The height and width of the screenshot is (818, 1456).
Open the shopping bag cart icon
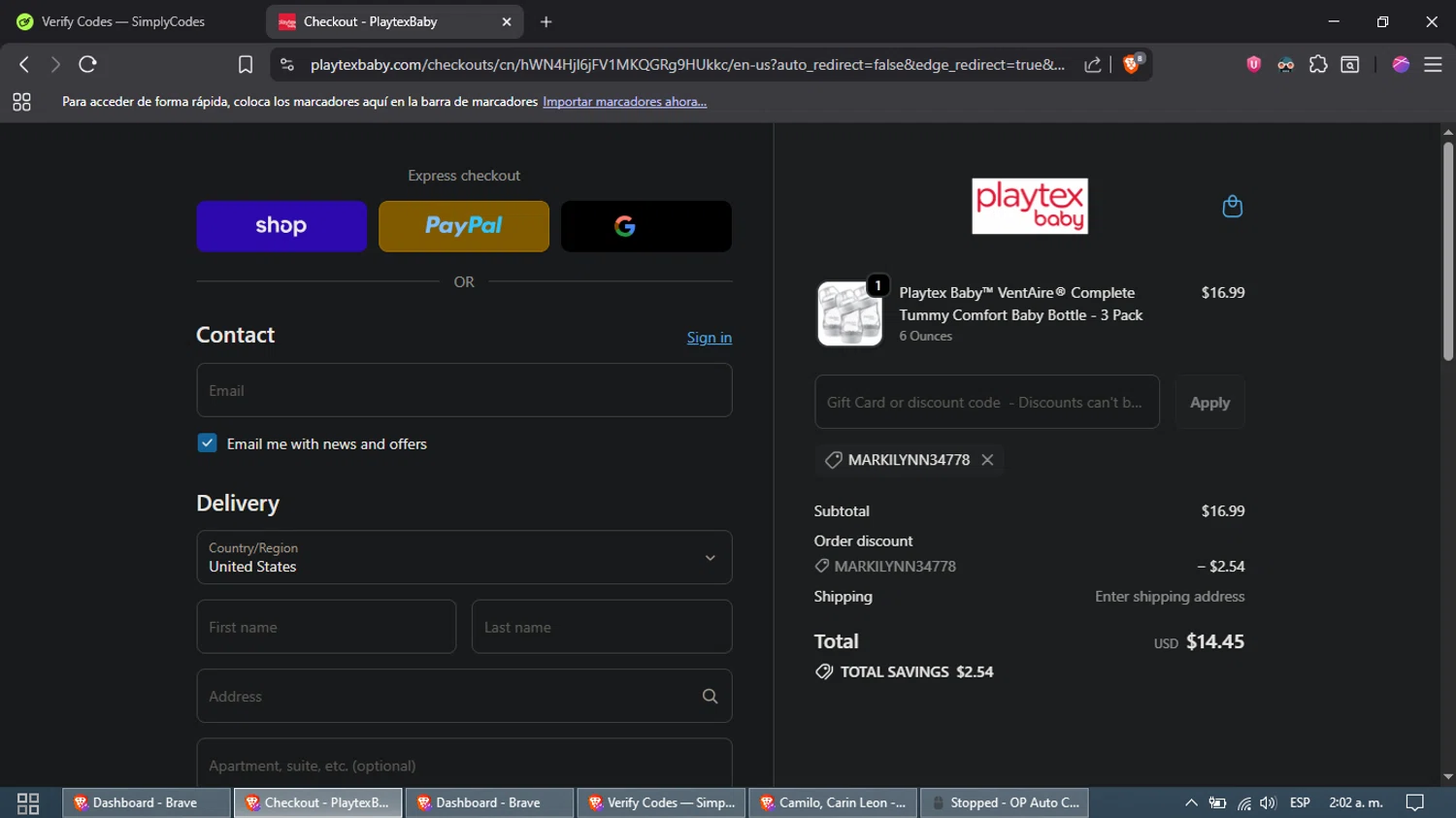[1232, 206]
